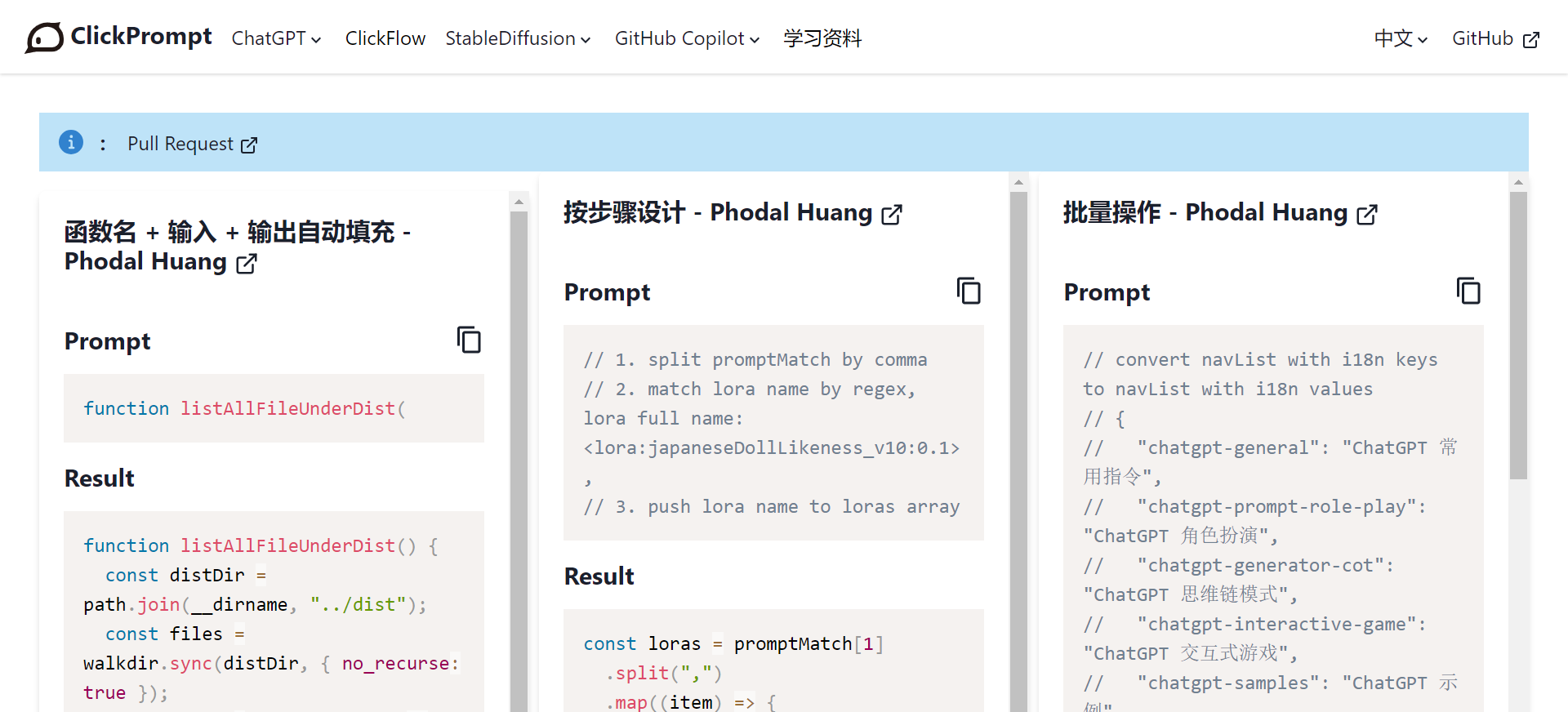Click the scrollbar of the first card
Screen dimensions: 1568x712
519,461
